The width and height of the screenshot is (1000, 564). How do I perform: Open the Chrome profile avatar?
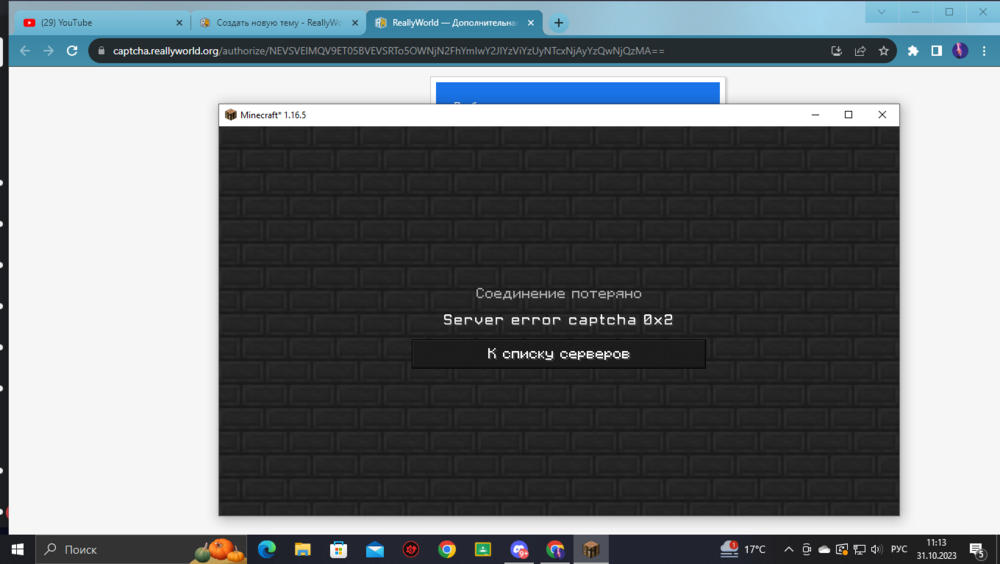pos(960,50)
